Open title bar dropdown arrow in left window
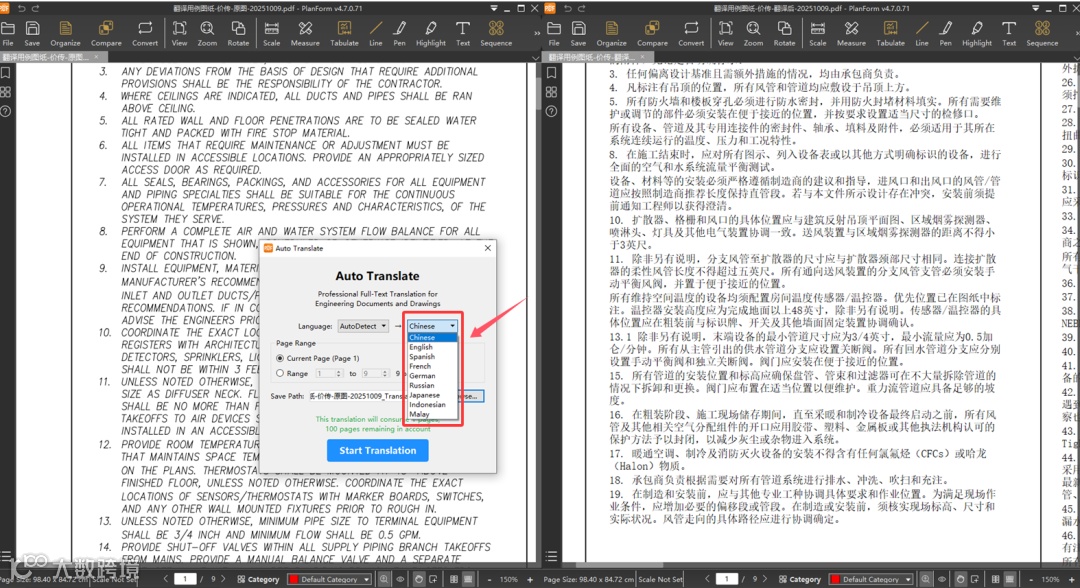 pyautogui.click(x=494, y=8)
